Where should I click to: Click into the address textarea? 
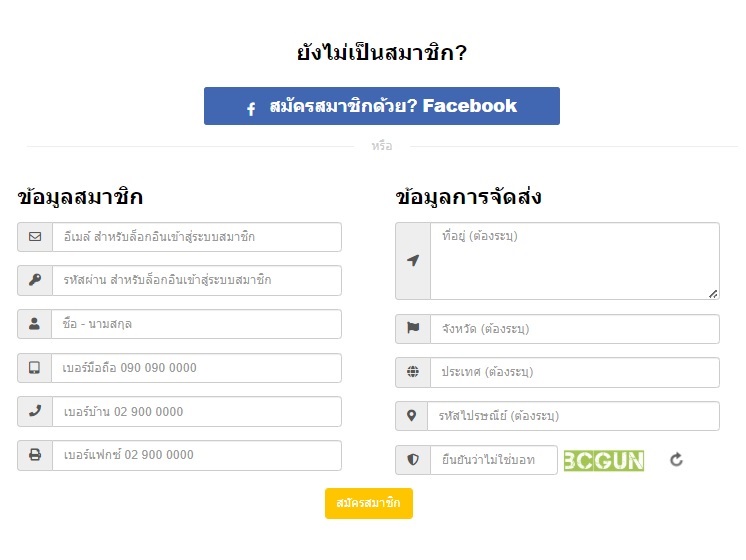coord(574,261)
